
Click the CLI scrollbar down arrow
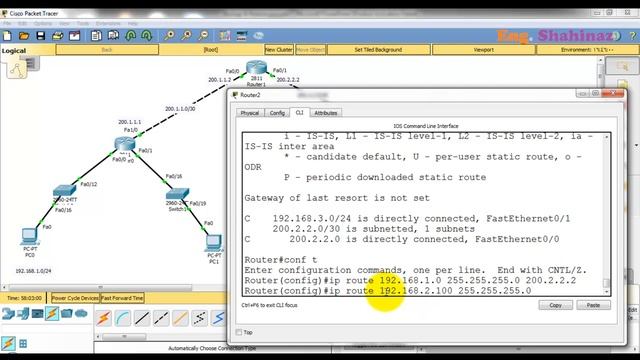(607, 291)
